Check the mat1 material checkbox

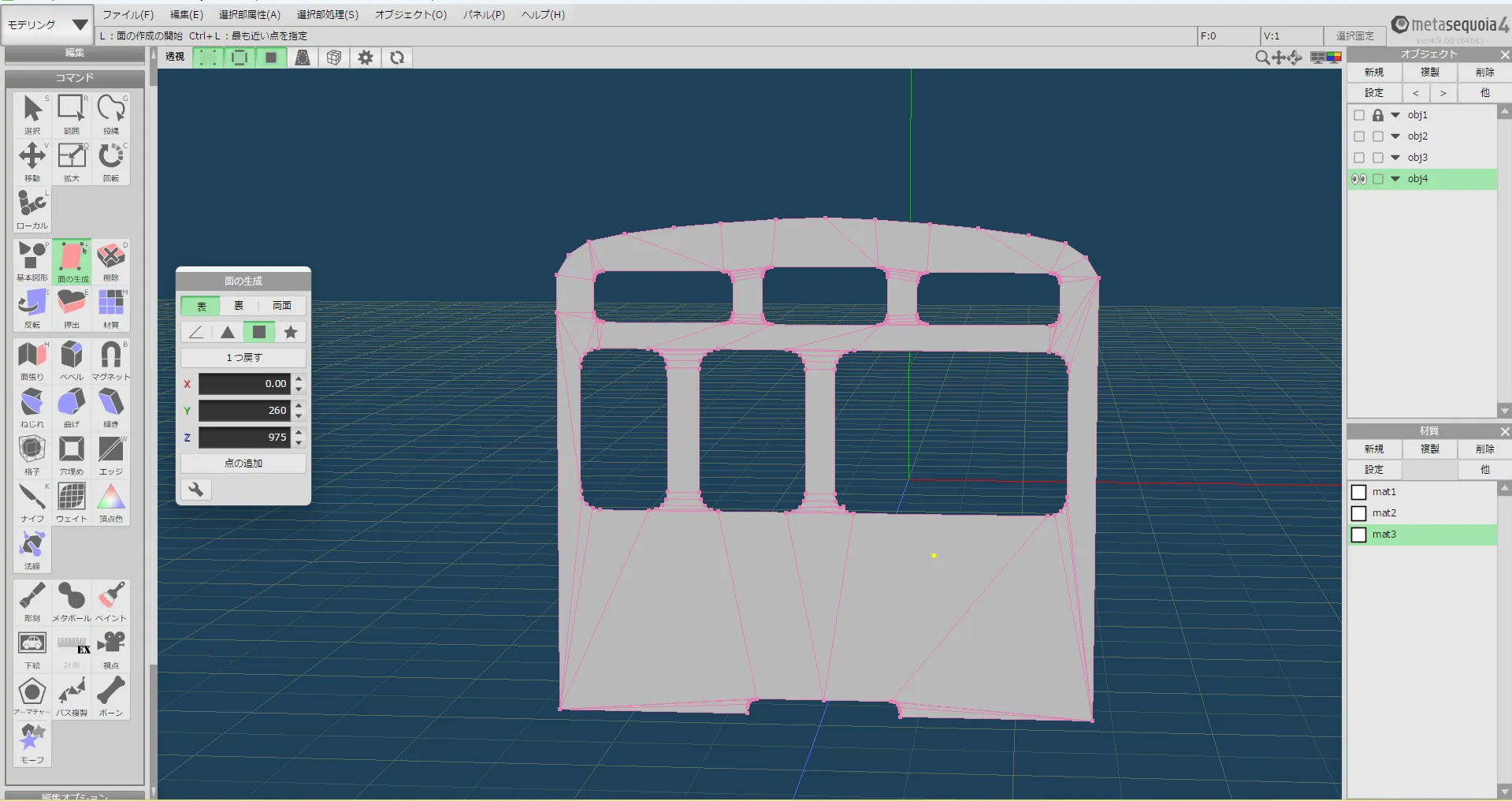(1358, 492)
